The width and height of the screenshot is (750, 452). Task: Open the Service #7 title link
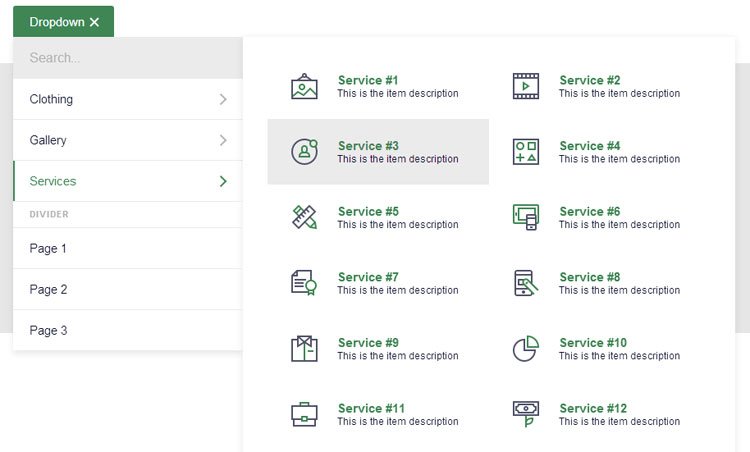pos(368,276)
